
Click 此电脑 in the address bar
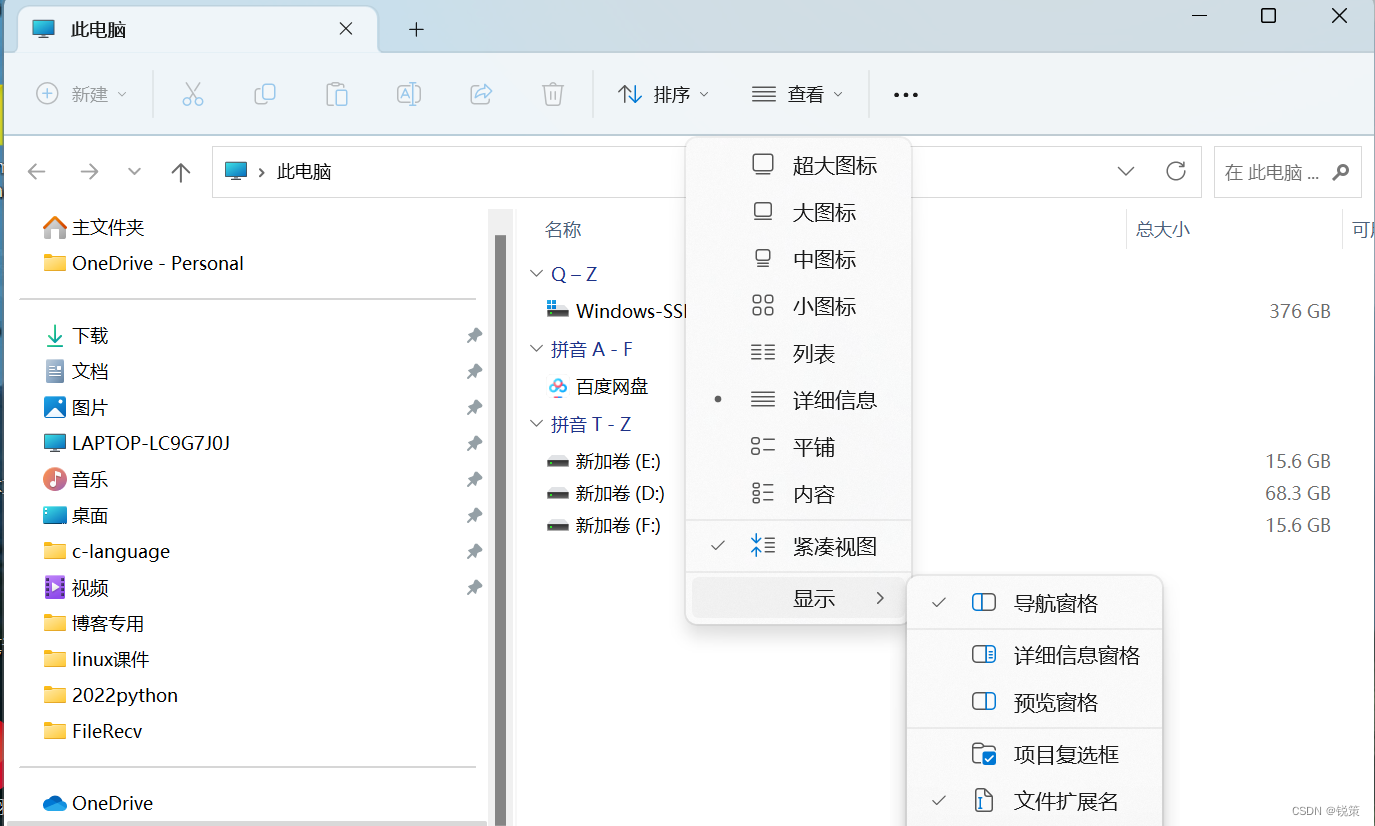tap(304, 172)
